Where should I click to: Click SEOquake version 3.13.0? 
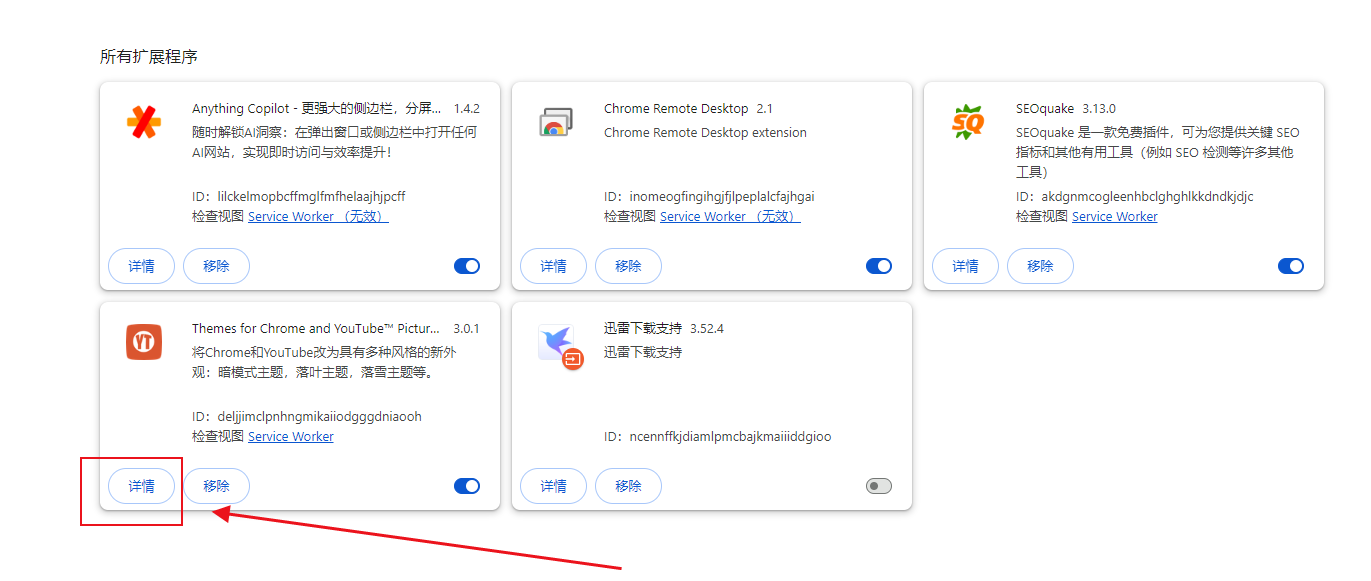tap(1099, 109)
